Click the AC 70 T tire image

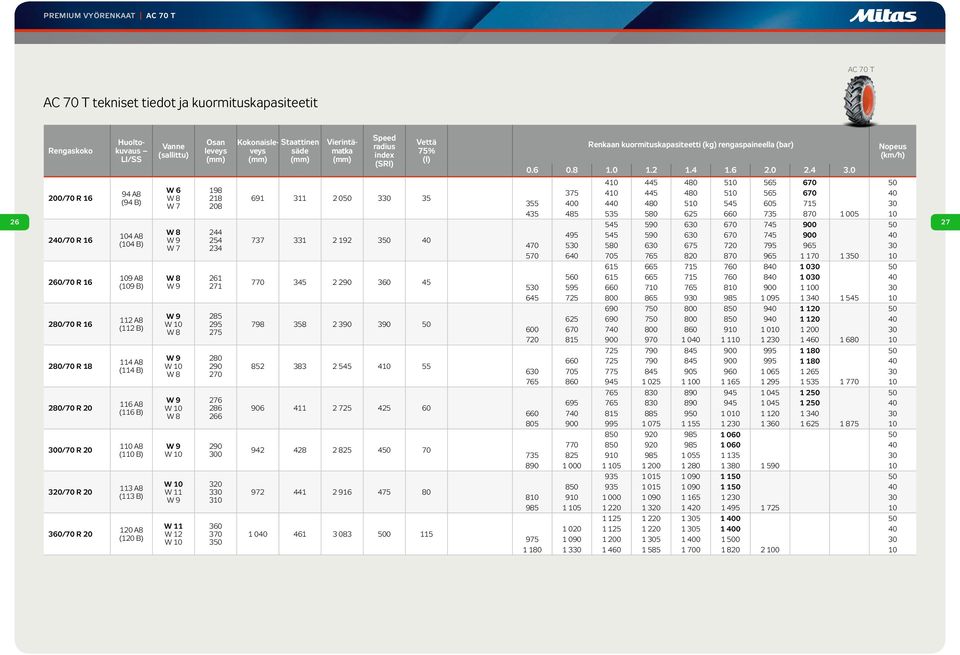click(860, 100)
